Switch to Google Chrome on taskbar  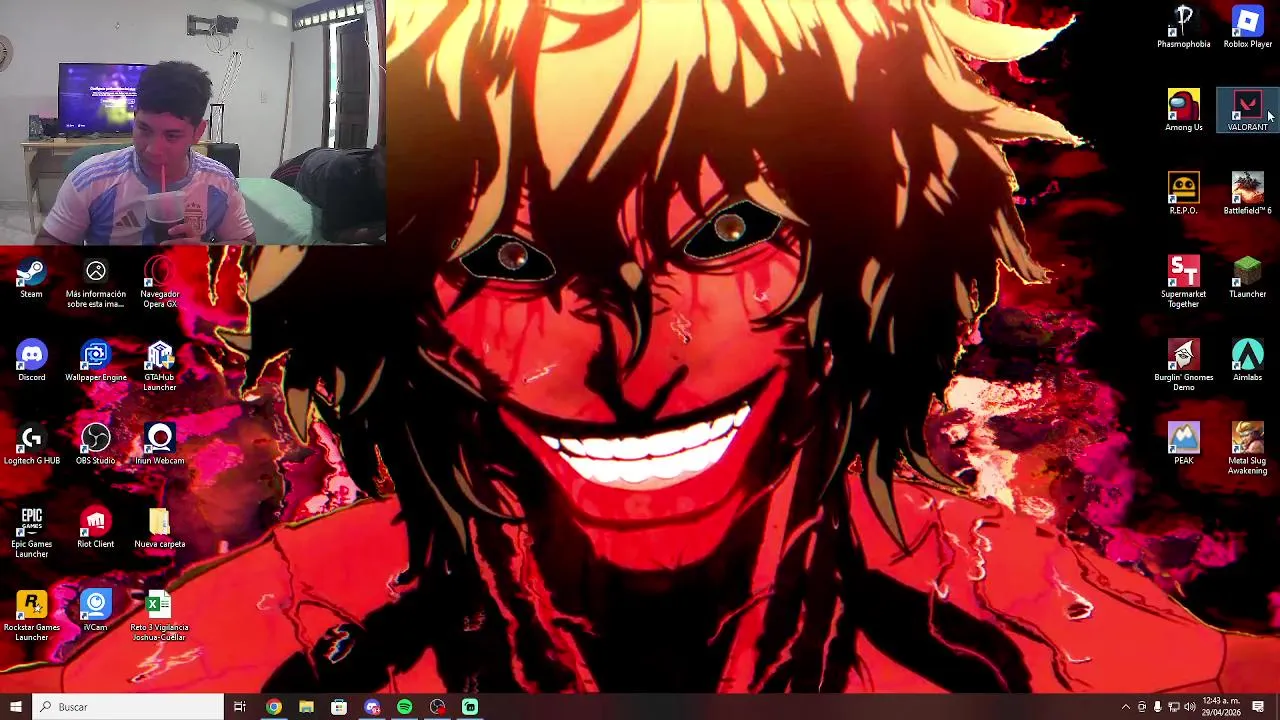273,707
